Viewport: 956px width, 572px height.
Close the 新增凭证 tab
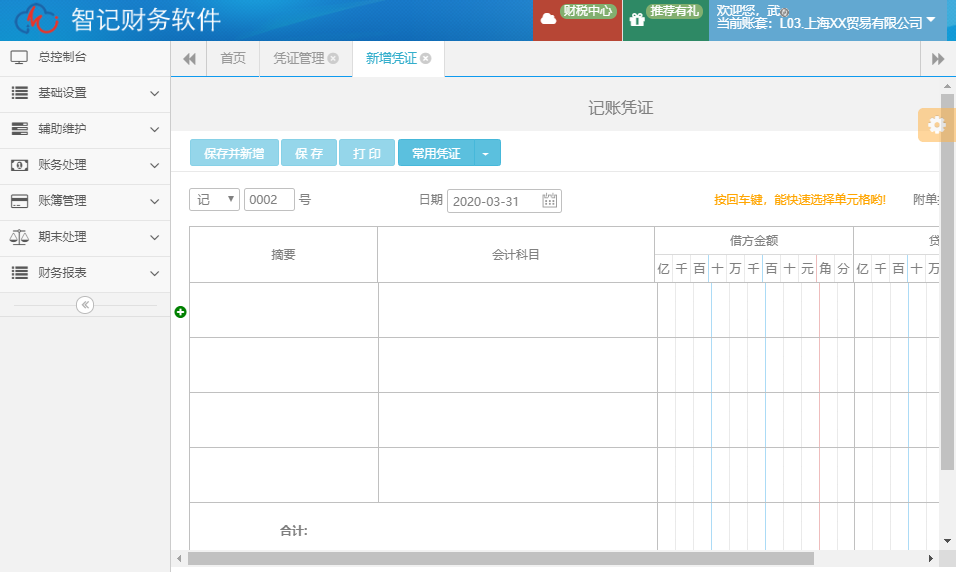click(426, 59)
